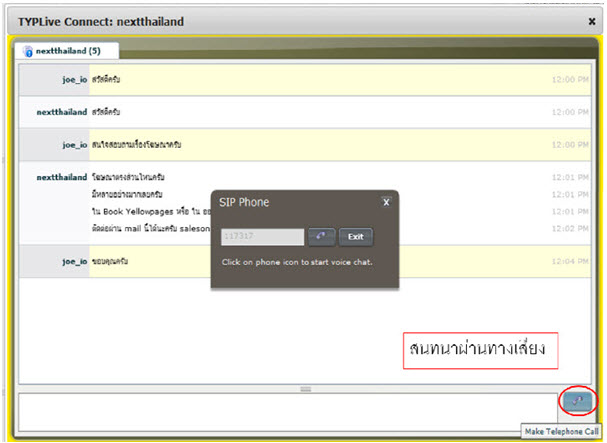Click the Make Telephone Call phone icon

pos(577,401)
